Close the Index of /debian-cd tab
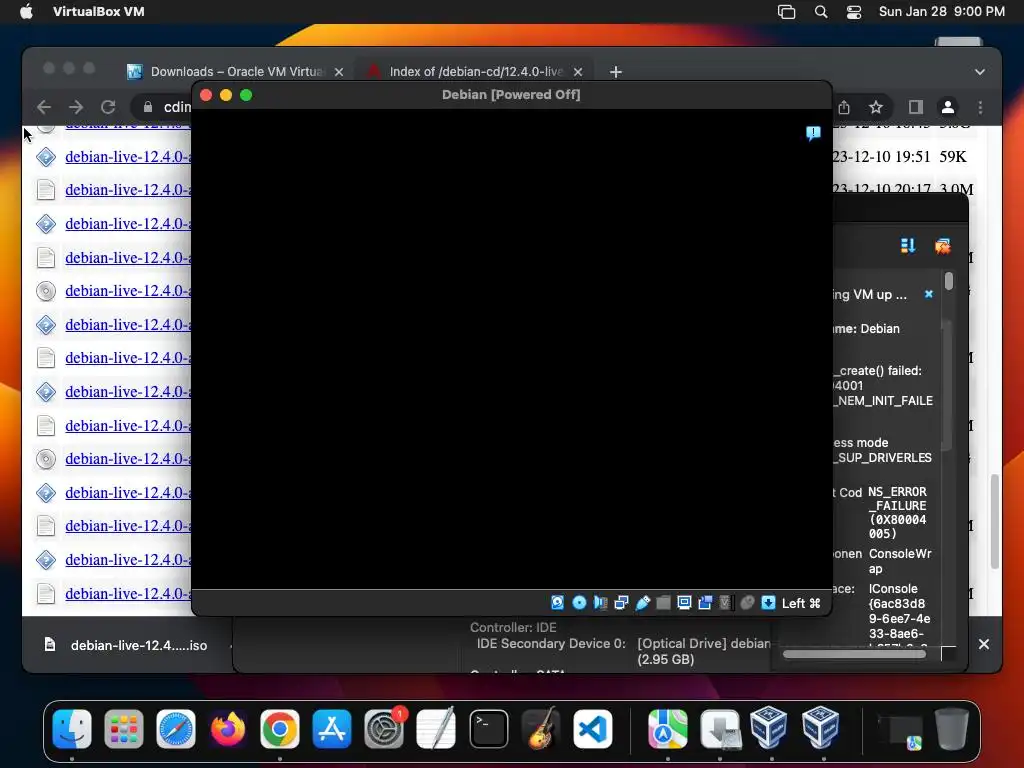The image size is (1024, 768). [578, 72]
